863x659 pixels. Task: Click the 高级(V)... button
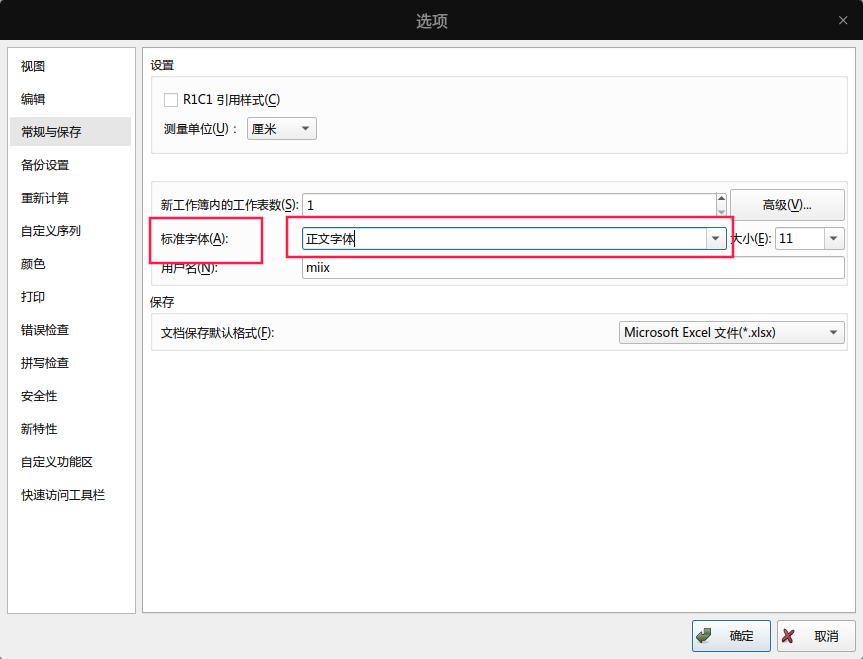787,205
